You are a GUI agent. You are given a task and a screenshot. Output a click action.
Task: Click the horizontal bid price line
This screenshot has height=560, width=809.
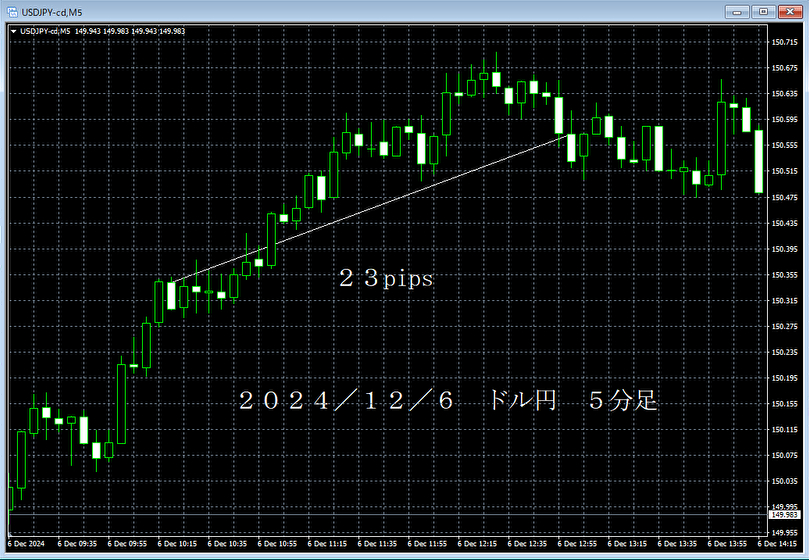(388, 515)
